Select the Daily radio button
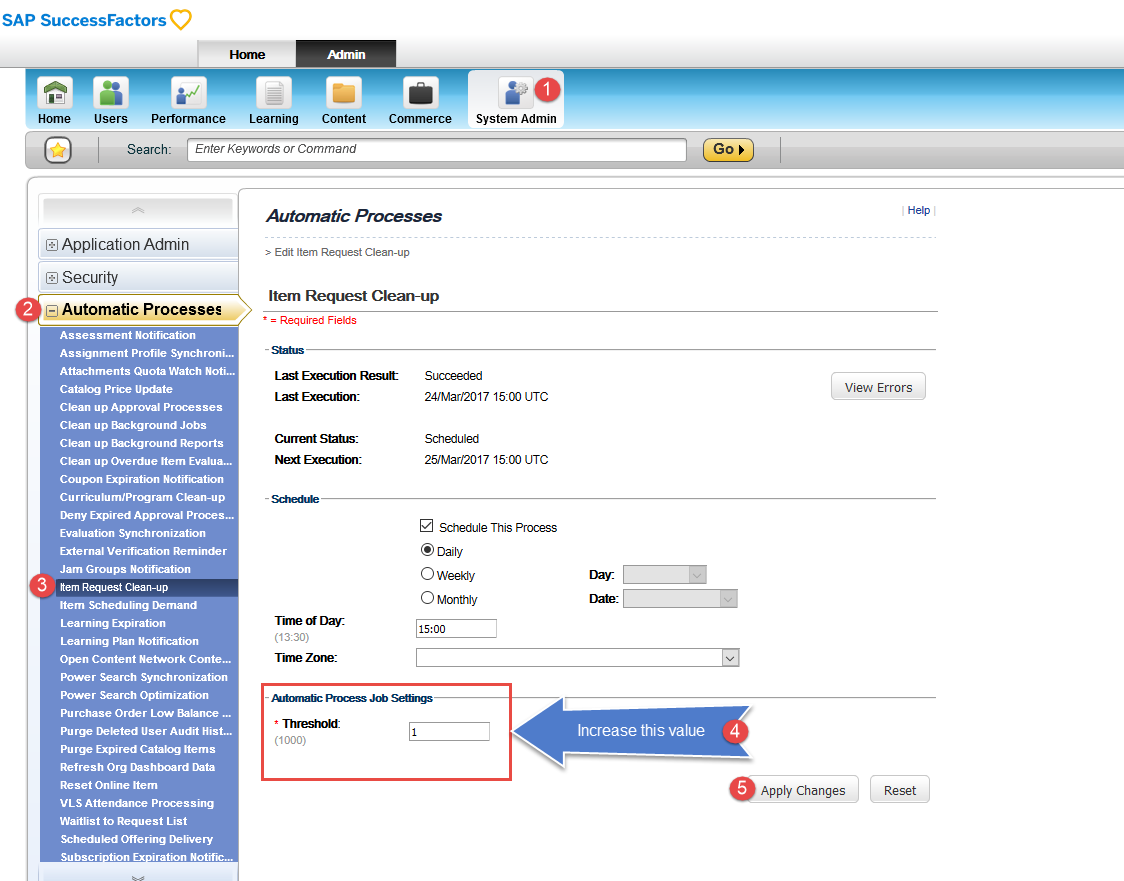The width and height of the screenshot is (1124, 881). point(427,551)
